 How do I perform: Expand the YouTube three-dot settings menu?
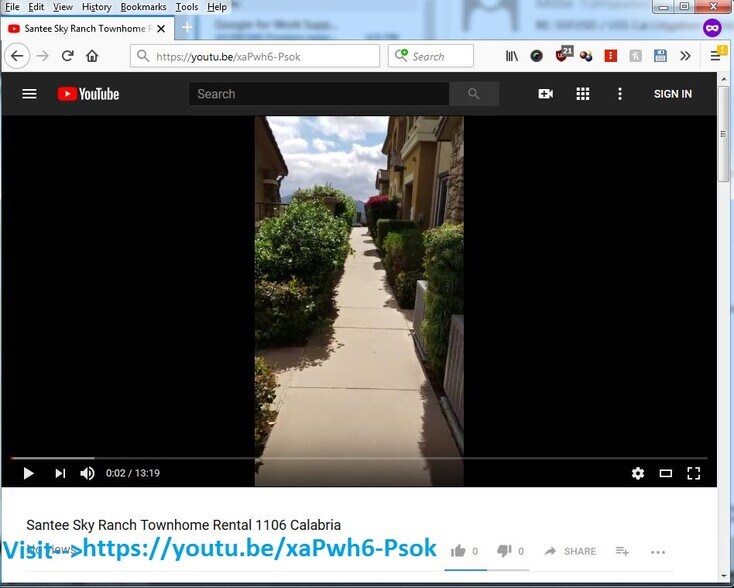(x=620, y=94)
